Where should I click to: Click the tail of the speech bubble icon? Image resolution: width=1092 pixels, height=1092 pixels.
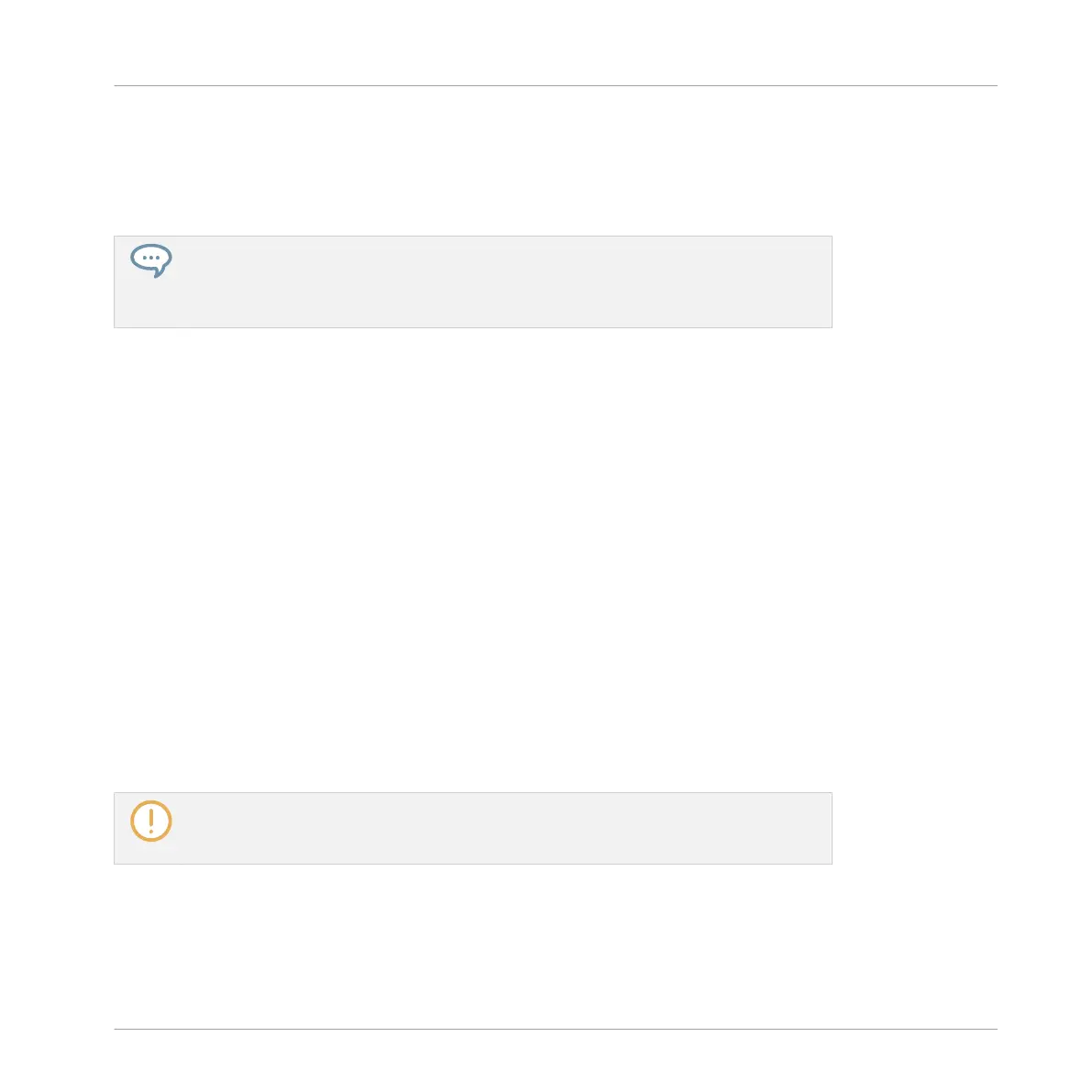(x=160, y=272)
